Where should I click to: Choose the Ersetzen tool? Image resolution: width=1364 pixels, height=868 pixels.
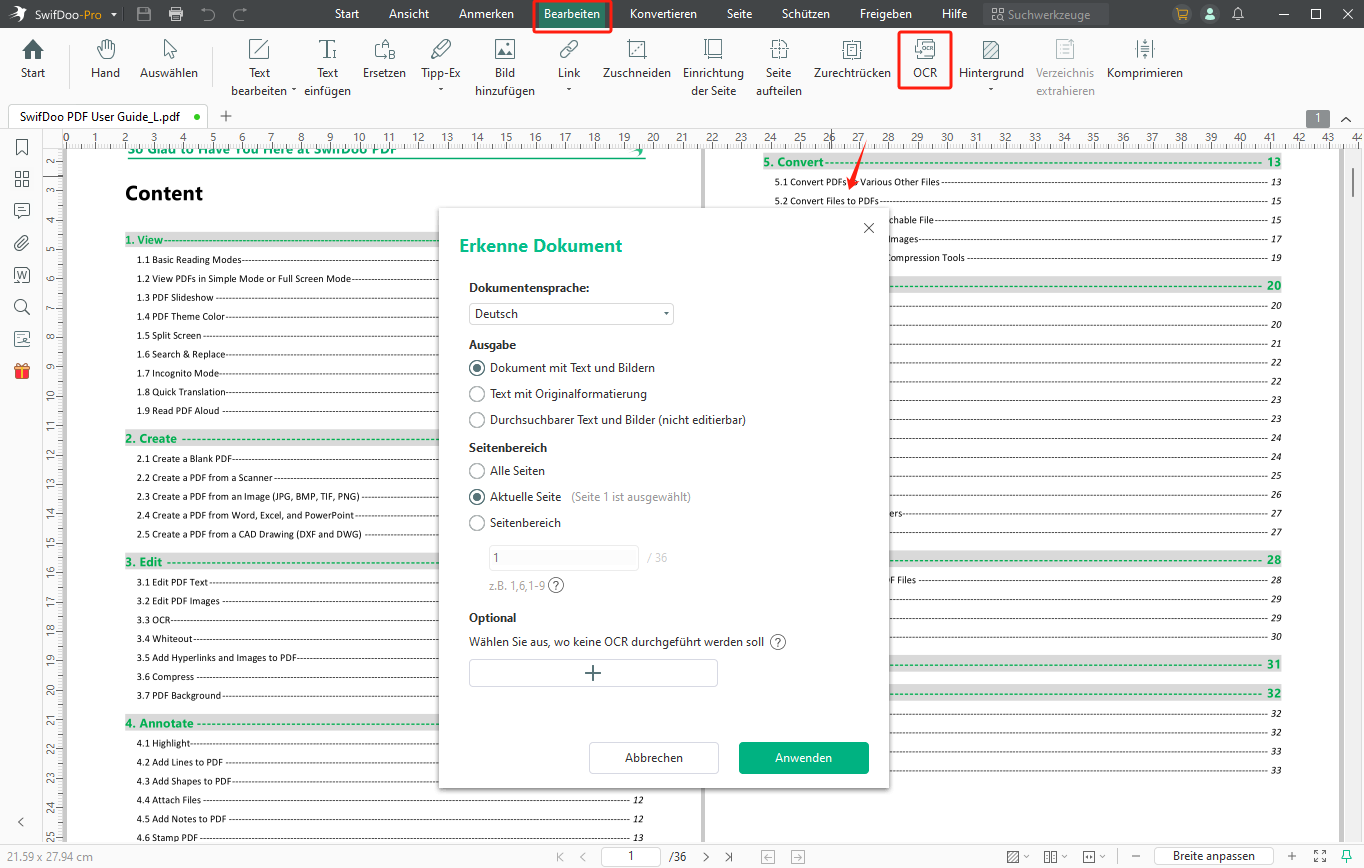click(x=384, y=59)
